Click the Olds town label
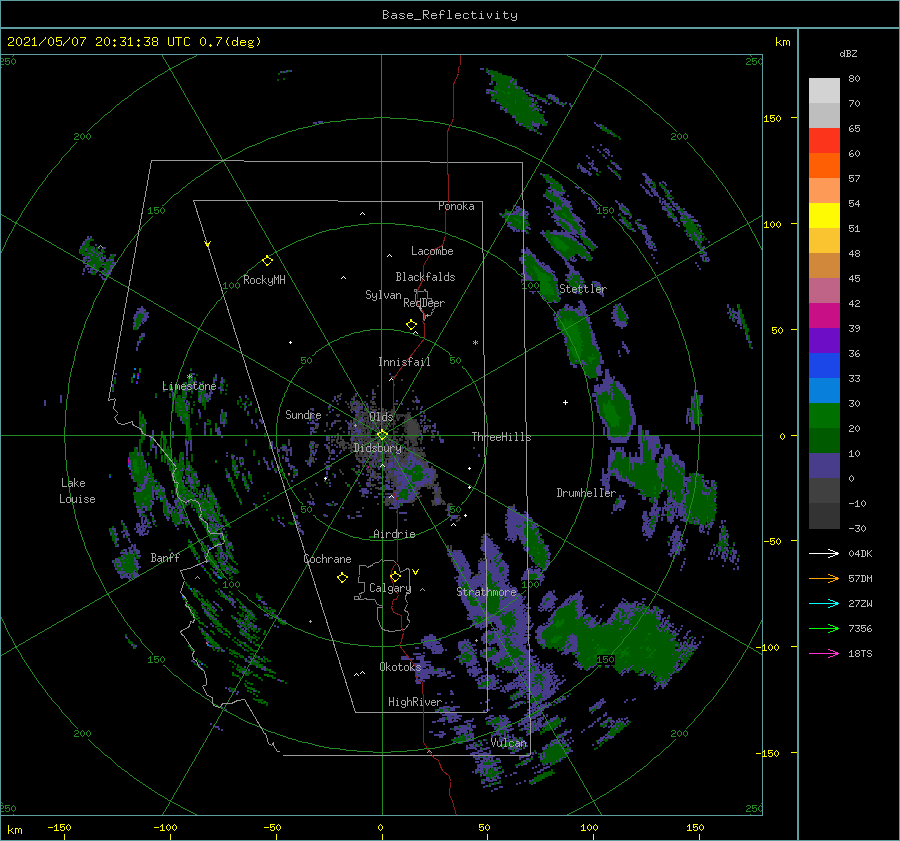Viewport: 900px width, 841px height. pos(381,417)
